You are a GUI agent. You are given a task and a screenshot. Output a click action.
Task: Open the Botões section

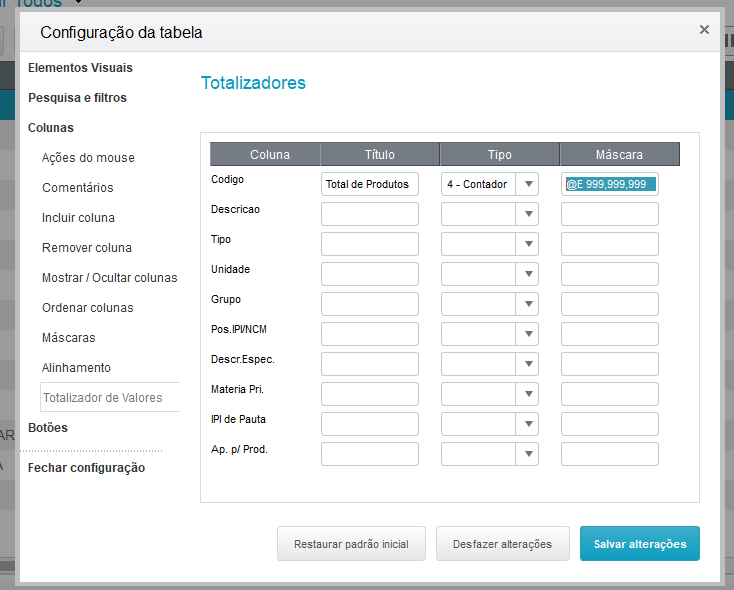coord(48,428)
